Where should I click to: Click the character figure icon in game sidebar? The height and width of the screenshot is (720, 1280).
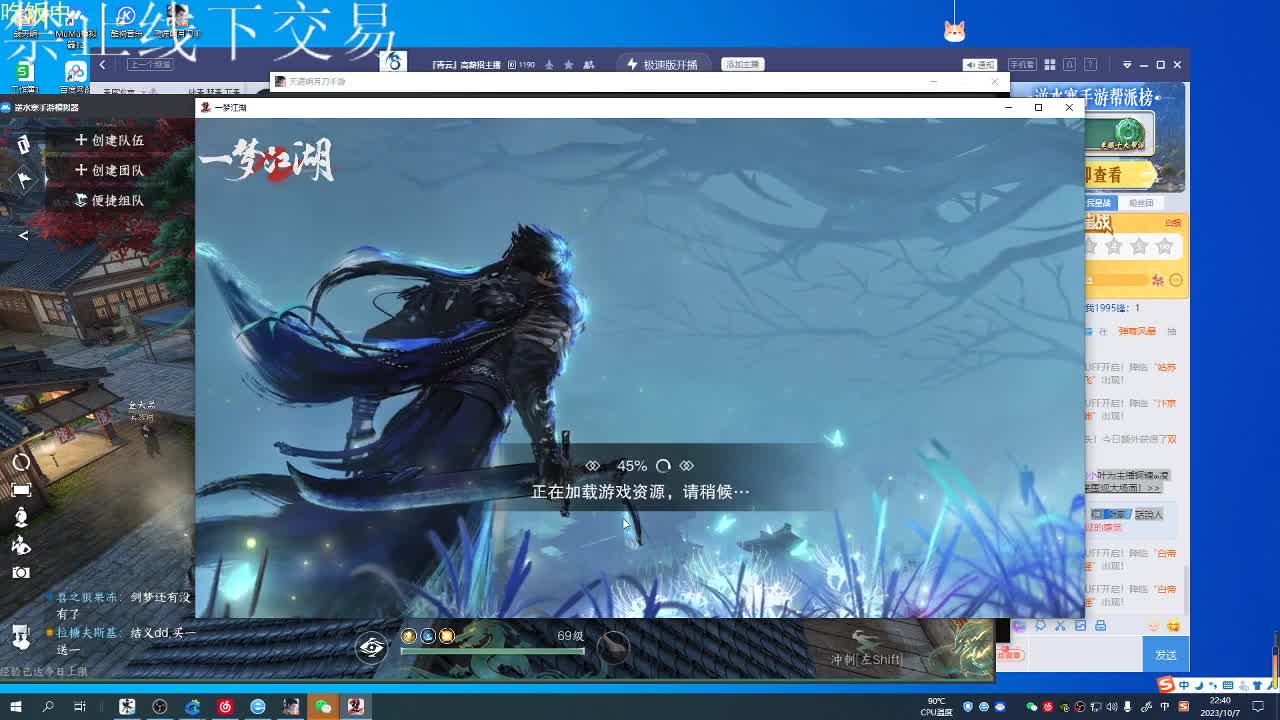[x=21, y=517]
